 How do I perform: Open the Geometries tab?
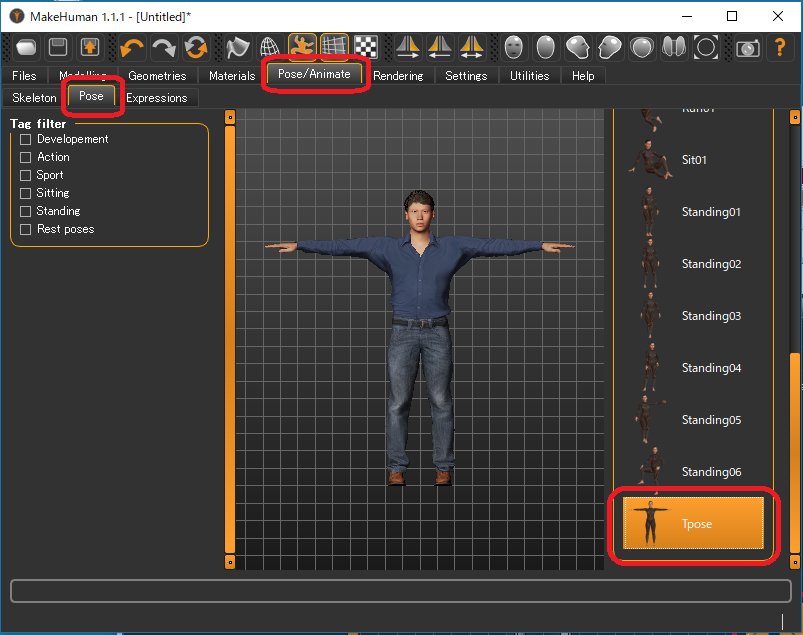point(157,76)
